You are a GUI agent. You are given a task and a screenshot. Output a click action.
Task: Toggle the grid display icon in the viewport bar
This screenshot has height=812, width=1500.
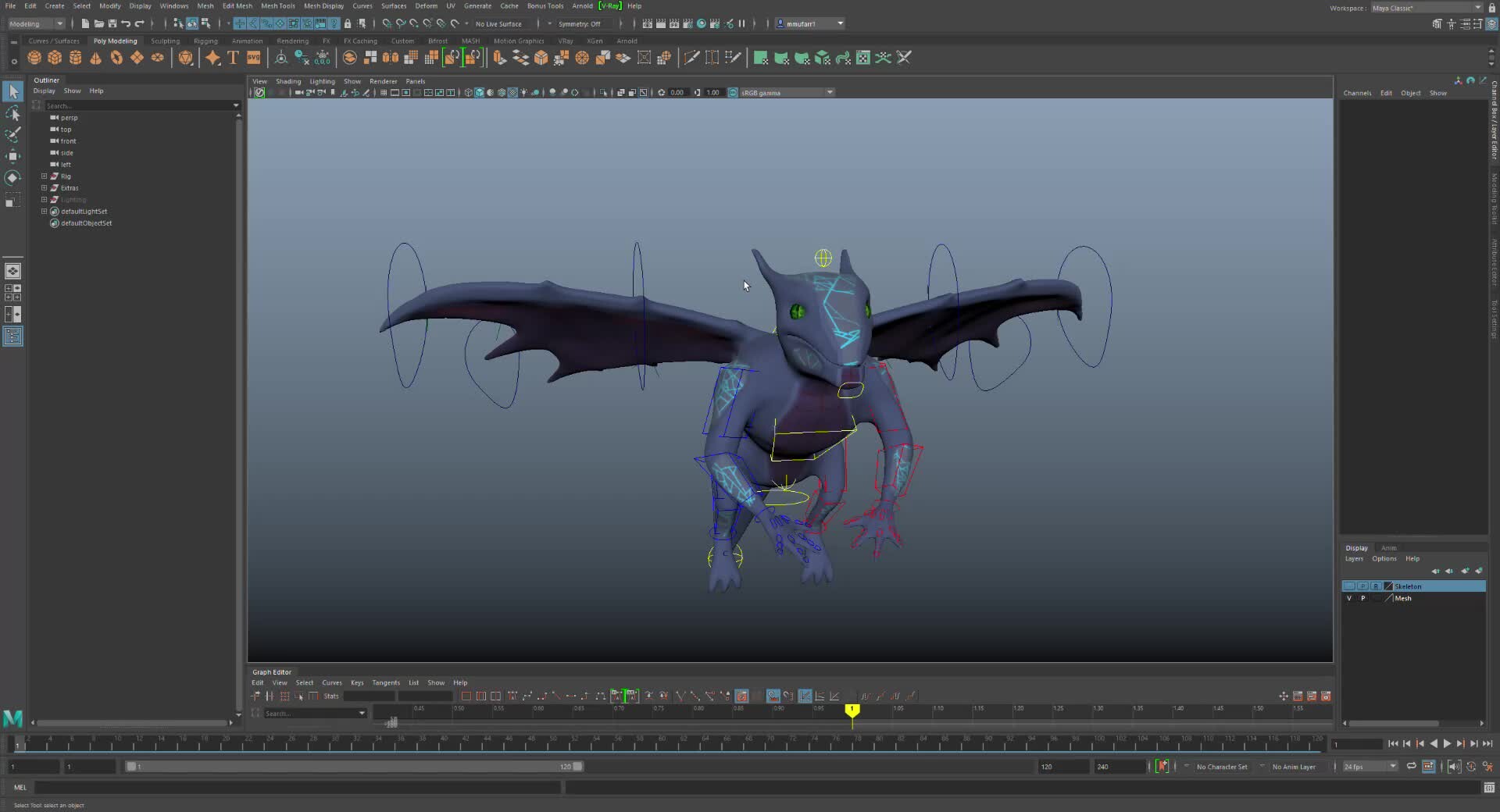383,92
